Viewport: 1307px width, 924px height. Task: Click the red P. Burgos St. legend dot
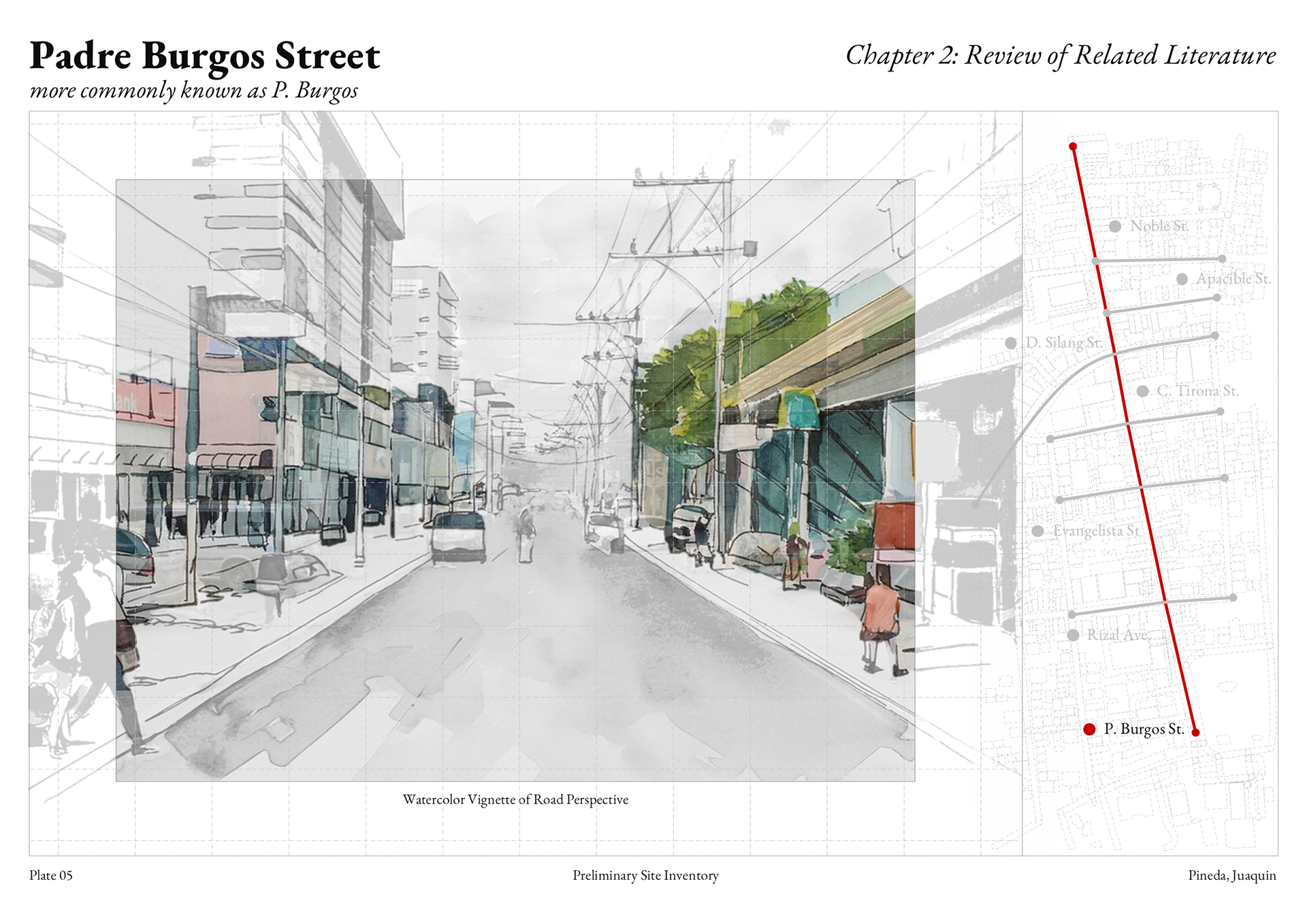click(x=1089, y=729)
